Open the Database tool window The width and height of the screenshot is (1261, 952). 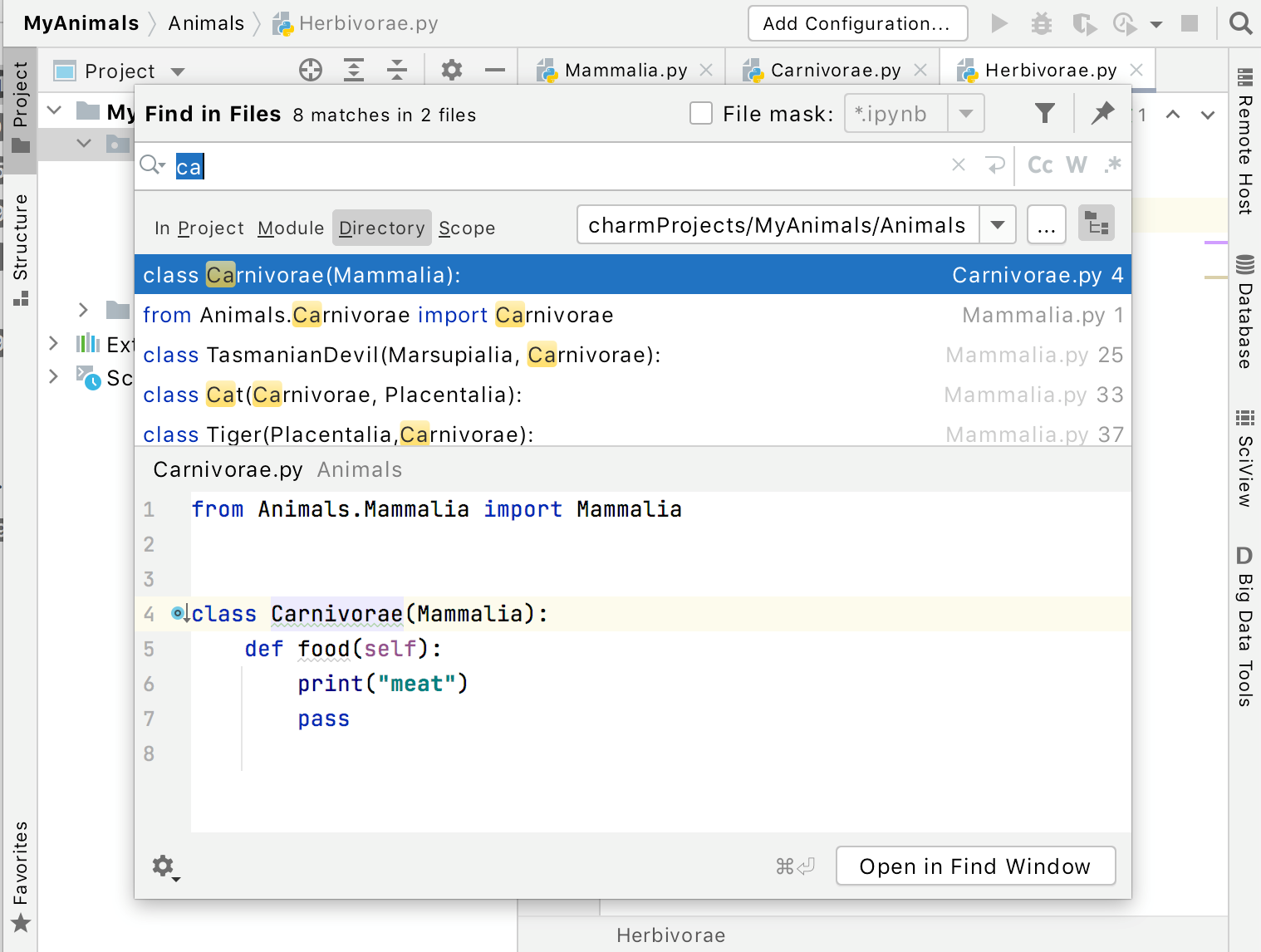tap(1243, 321)
